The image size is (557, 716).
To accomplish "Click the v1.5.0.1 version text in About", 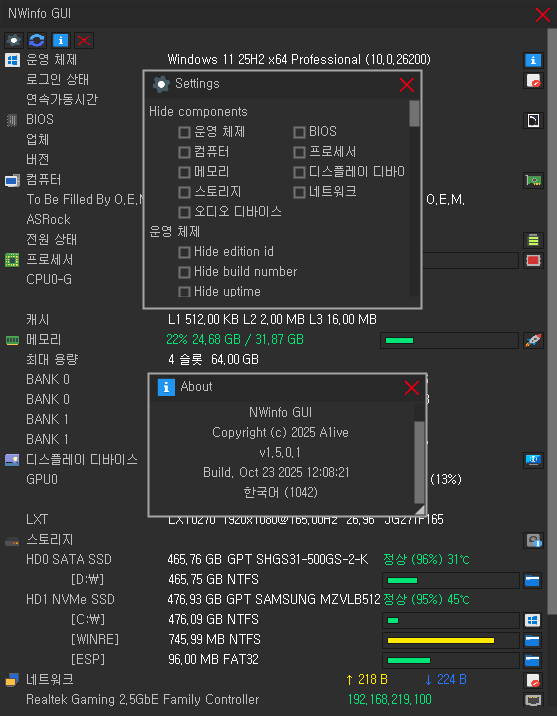I will (x=280, y=453).
